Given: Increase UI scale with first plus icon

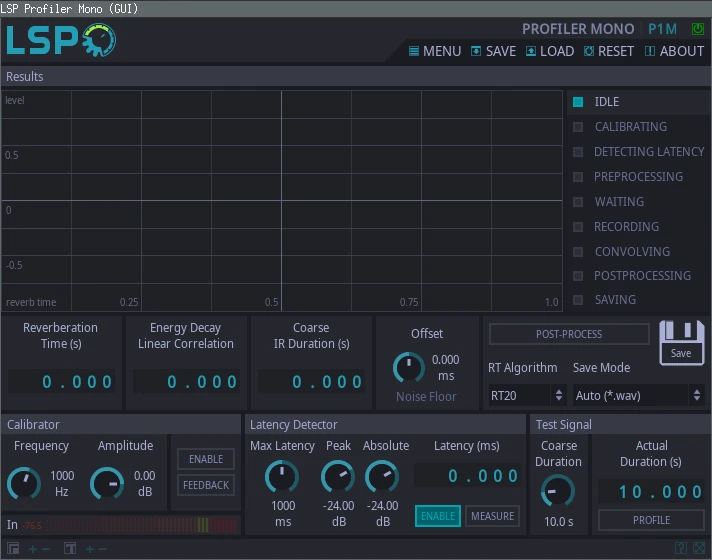Looking at the screenshot, I should coord(33,549).
